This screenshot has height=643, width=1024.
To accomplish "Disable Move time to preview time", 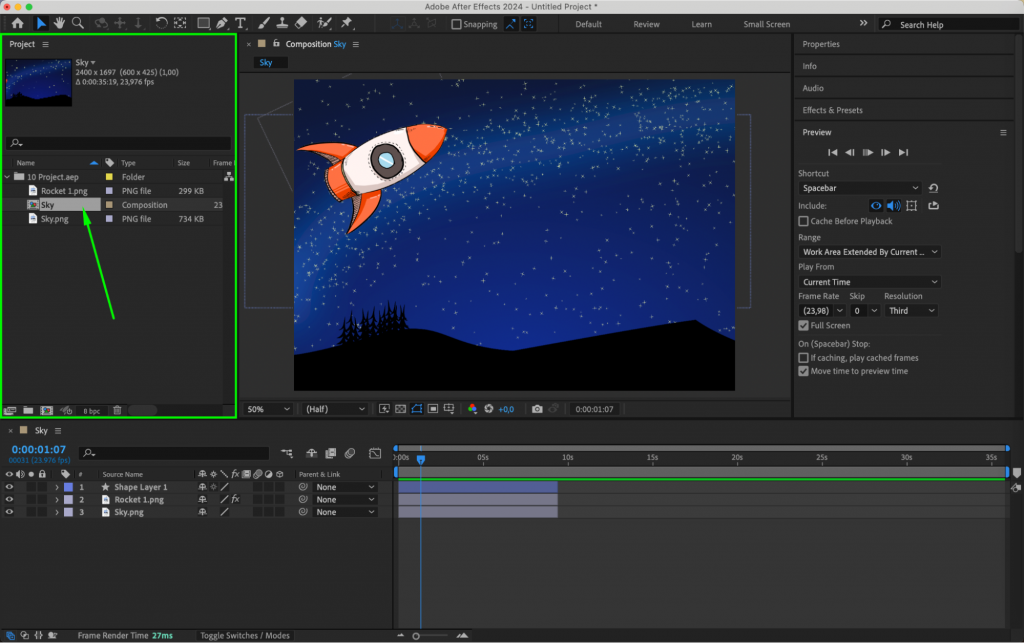I will coord(803,370).
